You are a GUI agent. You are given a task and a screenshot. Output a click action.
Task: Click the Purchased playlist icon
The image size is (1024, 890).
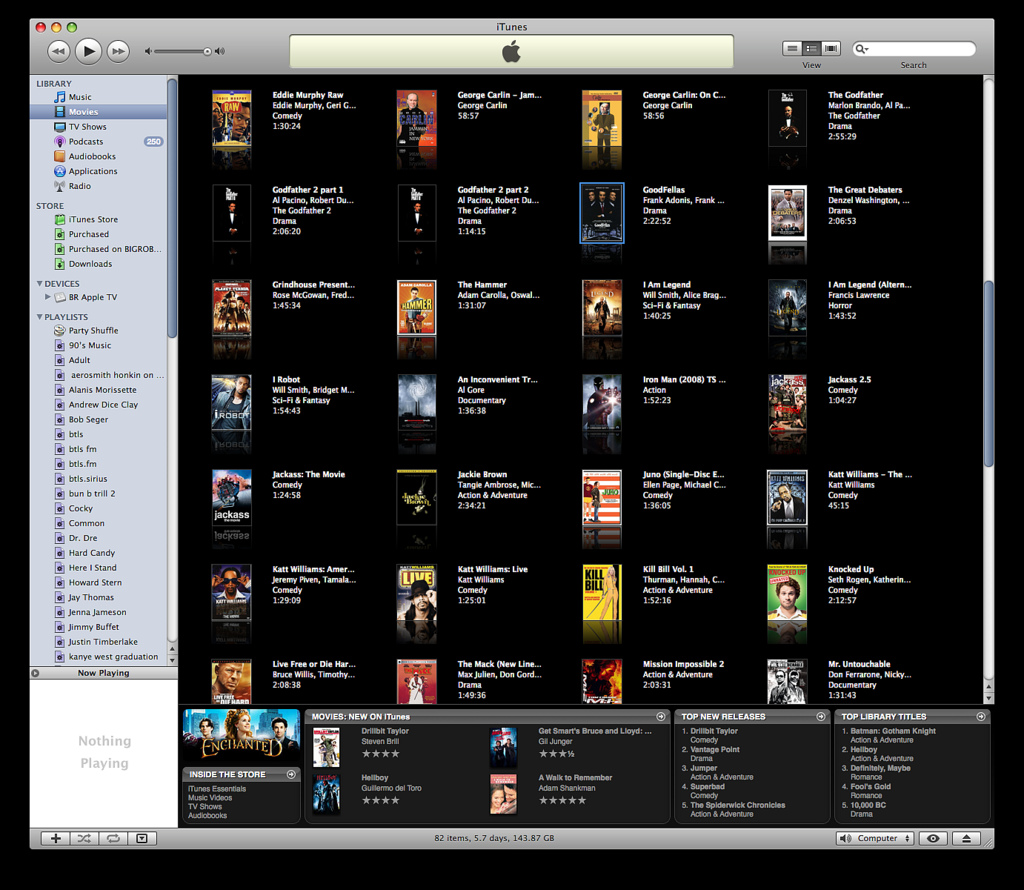[x=59, y=234]
